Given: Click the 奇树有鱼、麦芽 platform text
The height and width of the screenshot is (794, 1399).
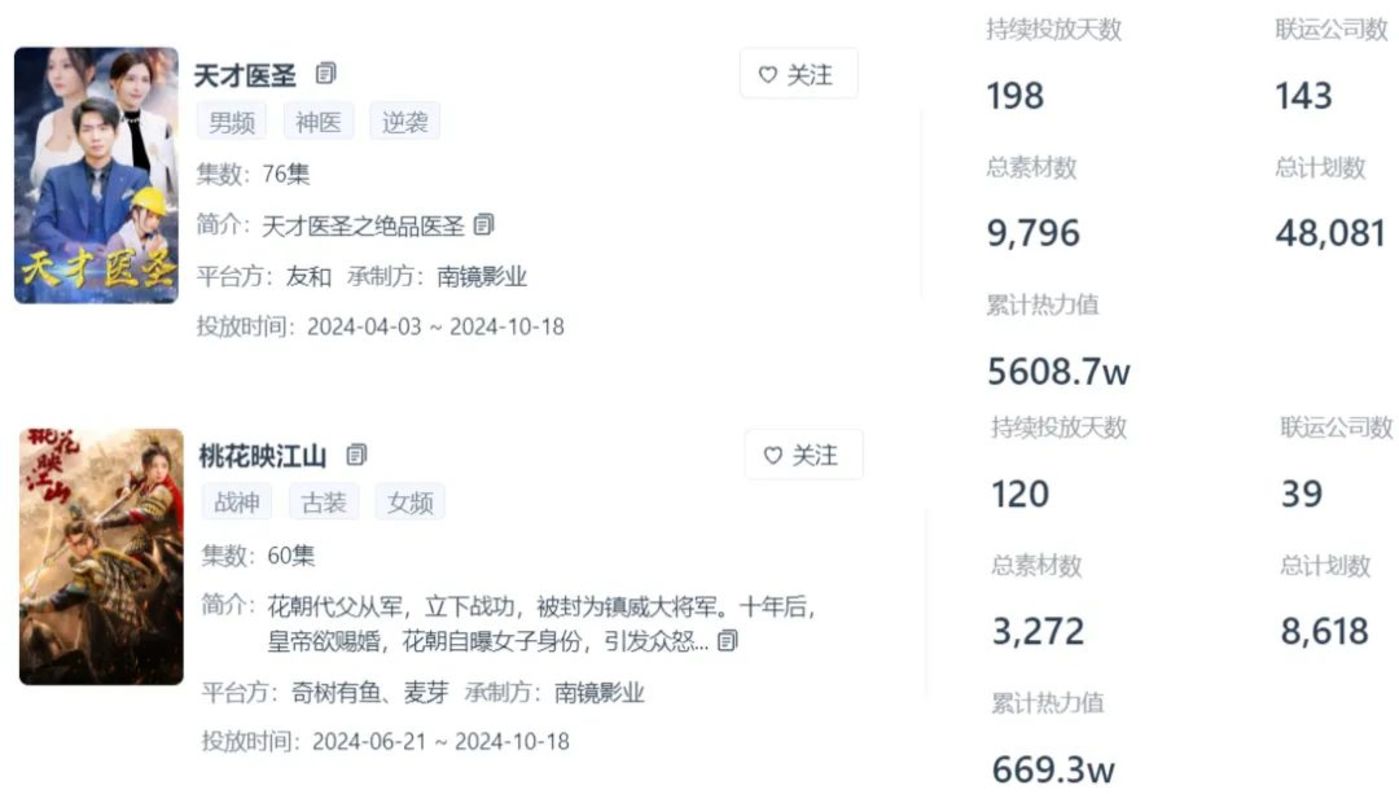Looking at the screenshot, I should [370, 692].
